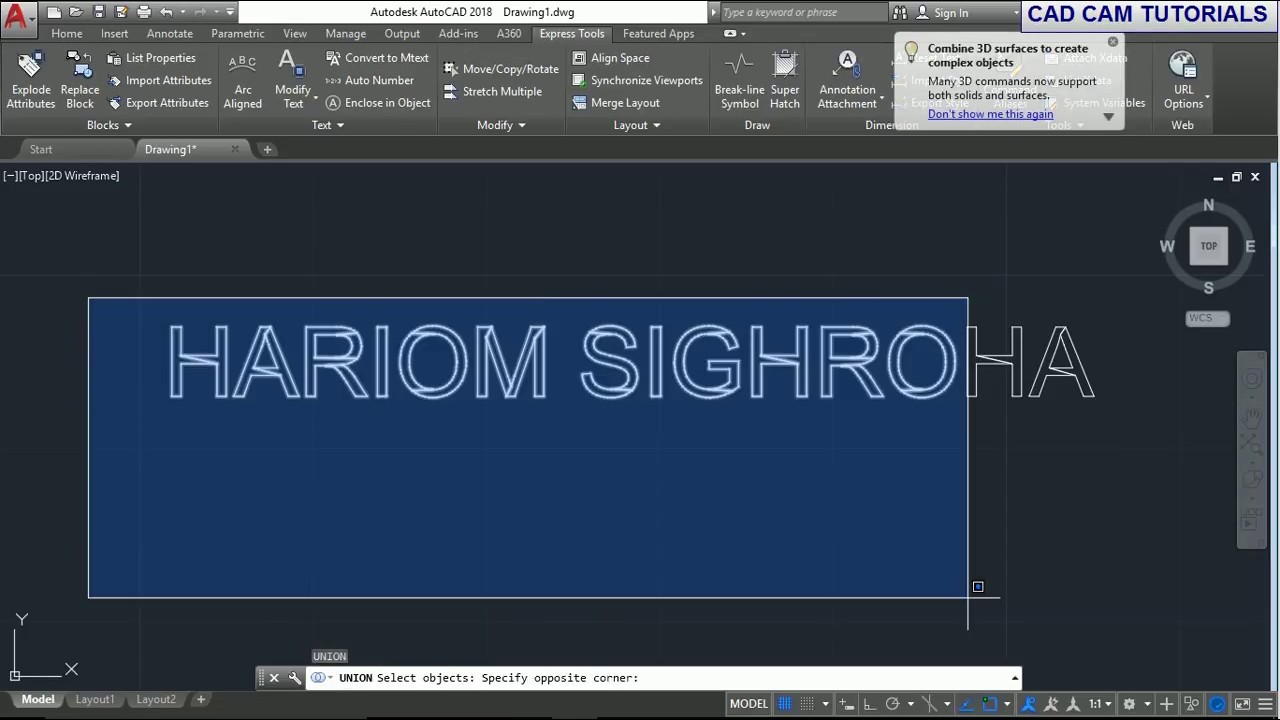
Task: Expand the Modify panel dropdown
Action: click(x=501, y=125)
